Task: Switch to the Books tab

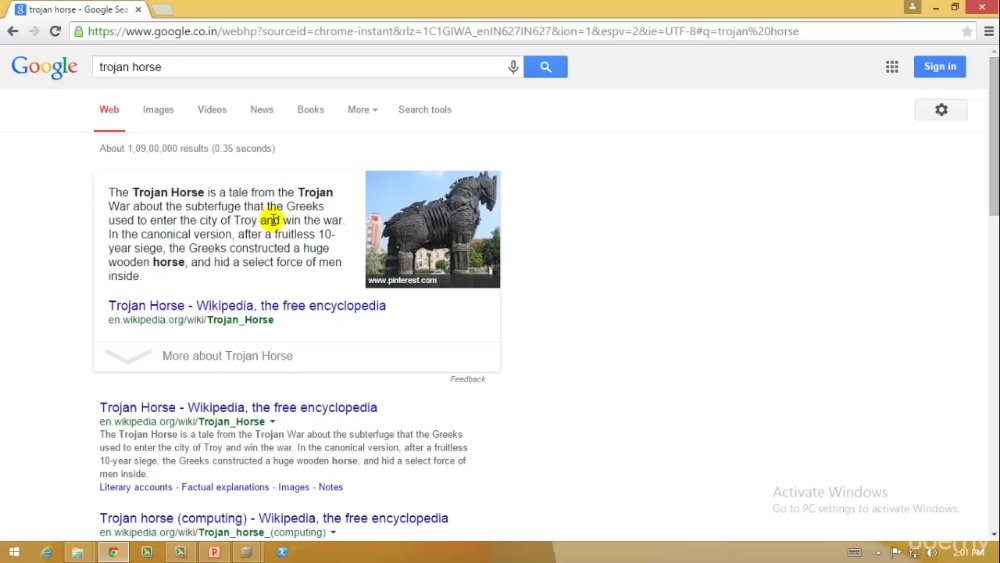Action: [311, 110]
